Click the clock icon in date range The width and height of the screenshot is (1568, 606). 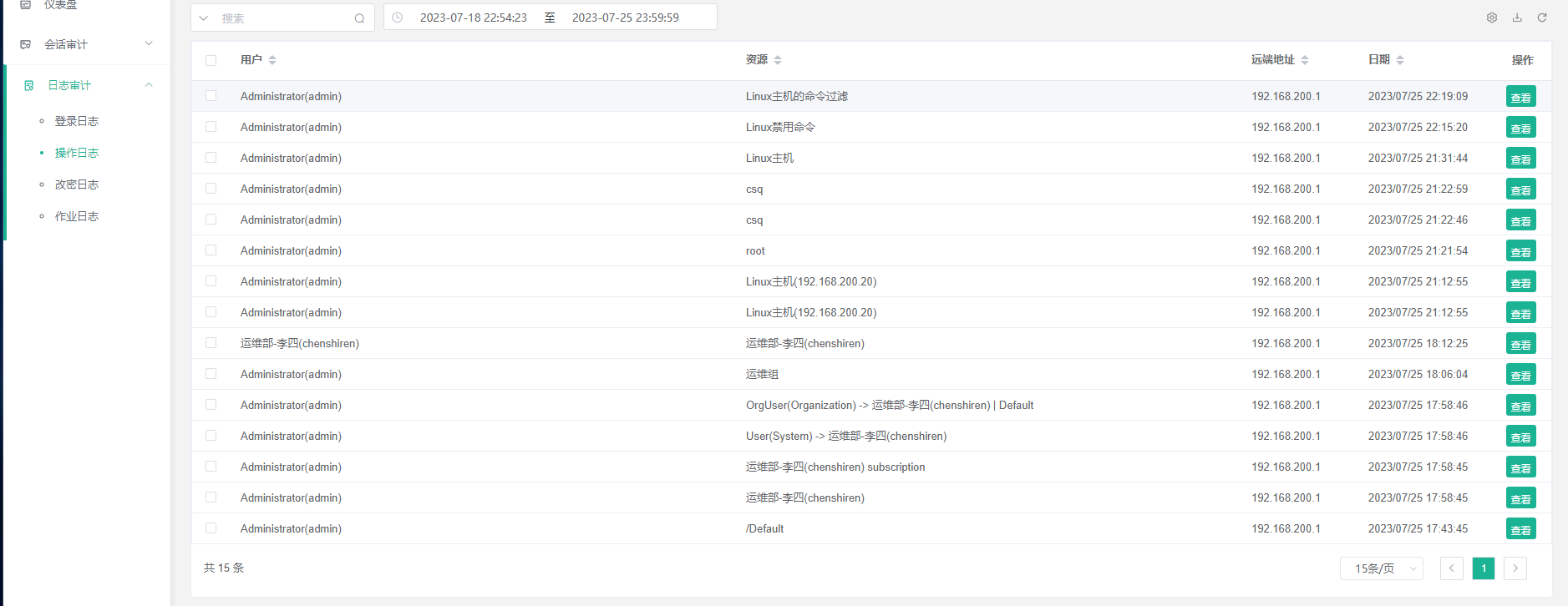[x=398, y=18]
